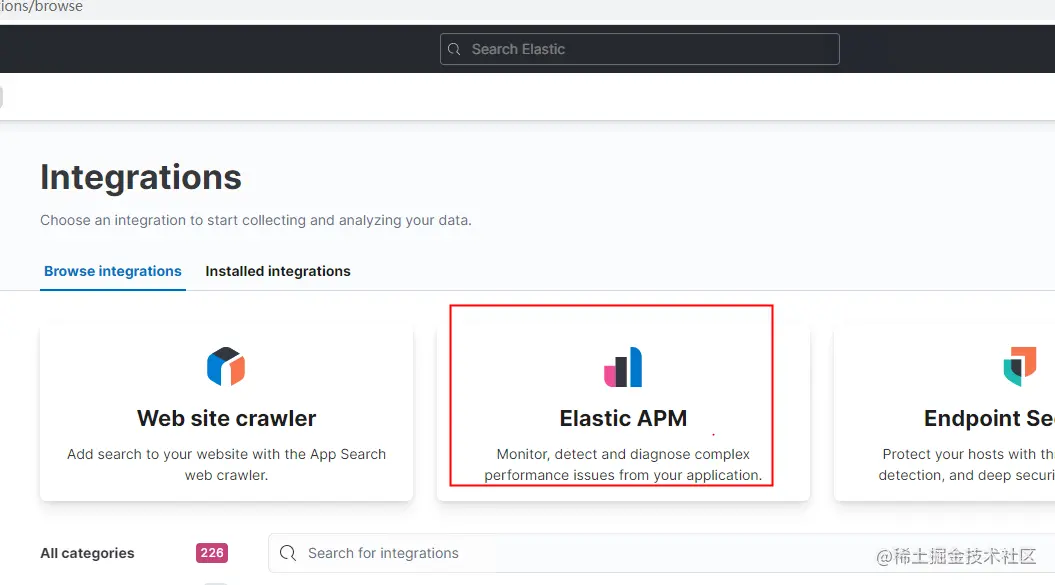The image size is (1055, 585).
Task: Click the magnifier icon in Search Elastic
Action: coord(454,49)
